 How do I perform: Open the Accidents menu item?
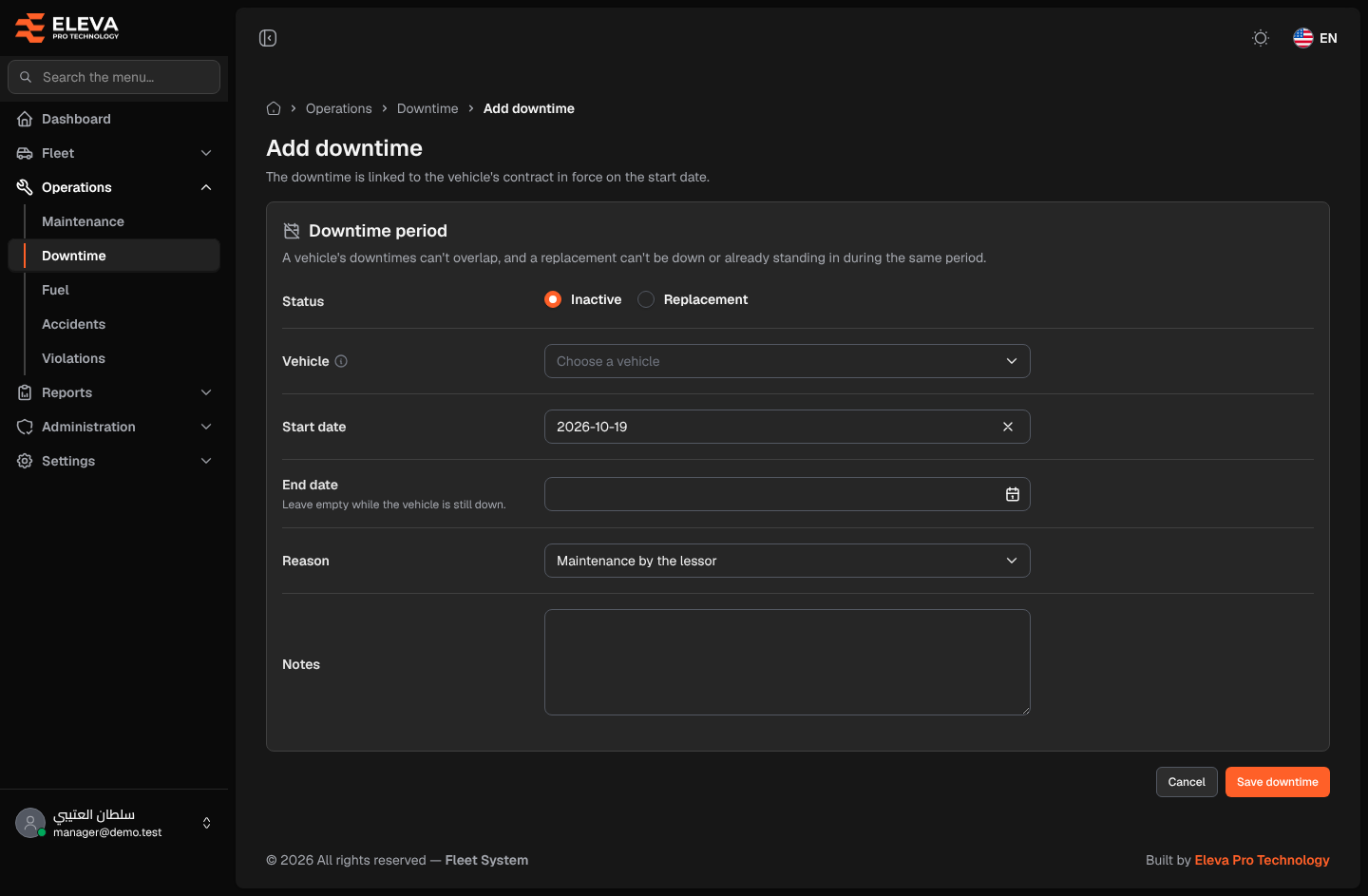114,324
